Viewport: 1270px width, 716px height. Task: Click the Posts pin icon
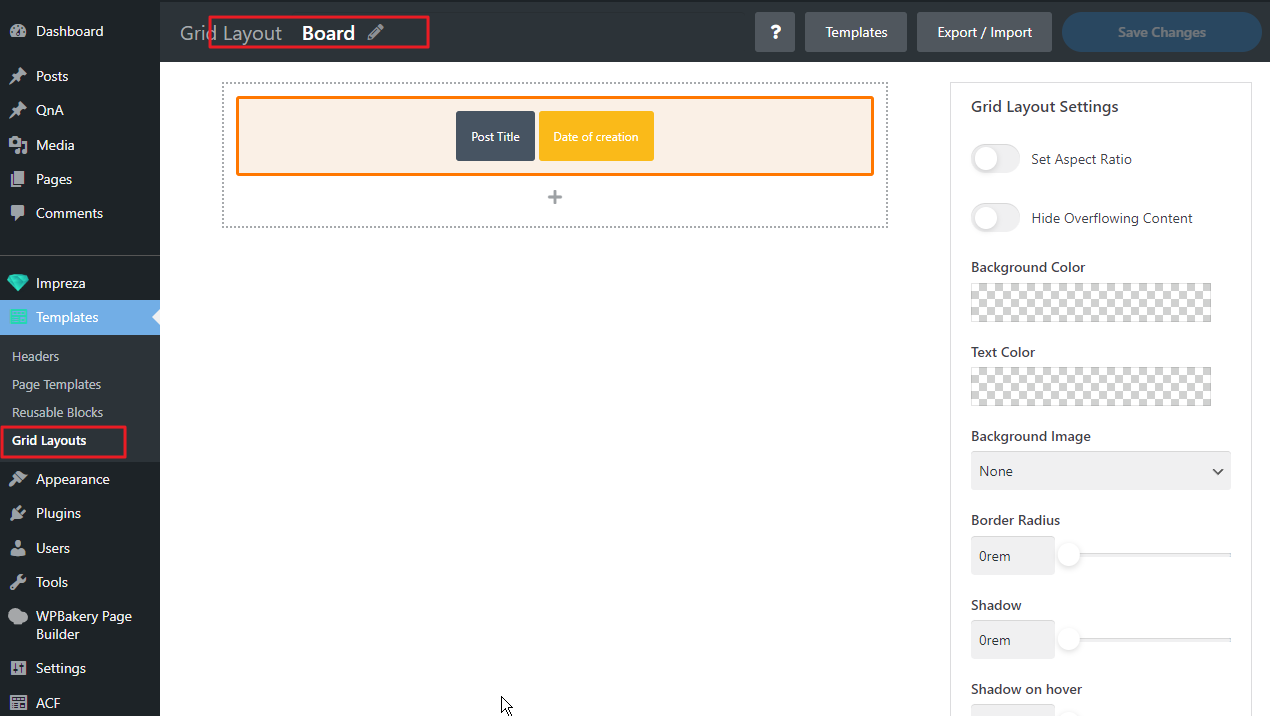[x=18, y=76]
